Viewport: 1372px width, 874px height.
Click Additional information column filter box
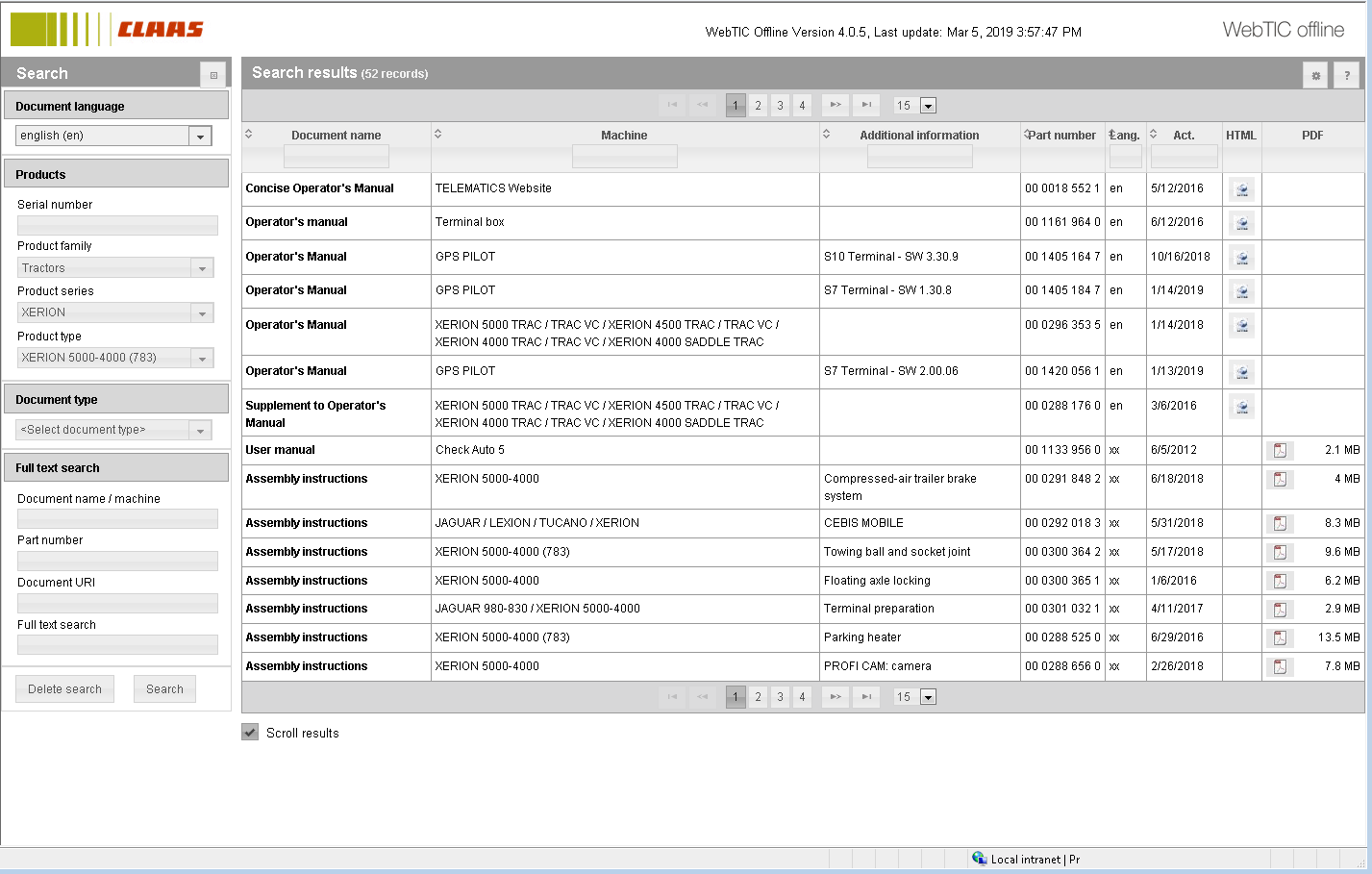[x=920, y=157]
